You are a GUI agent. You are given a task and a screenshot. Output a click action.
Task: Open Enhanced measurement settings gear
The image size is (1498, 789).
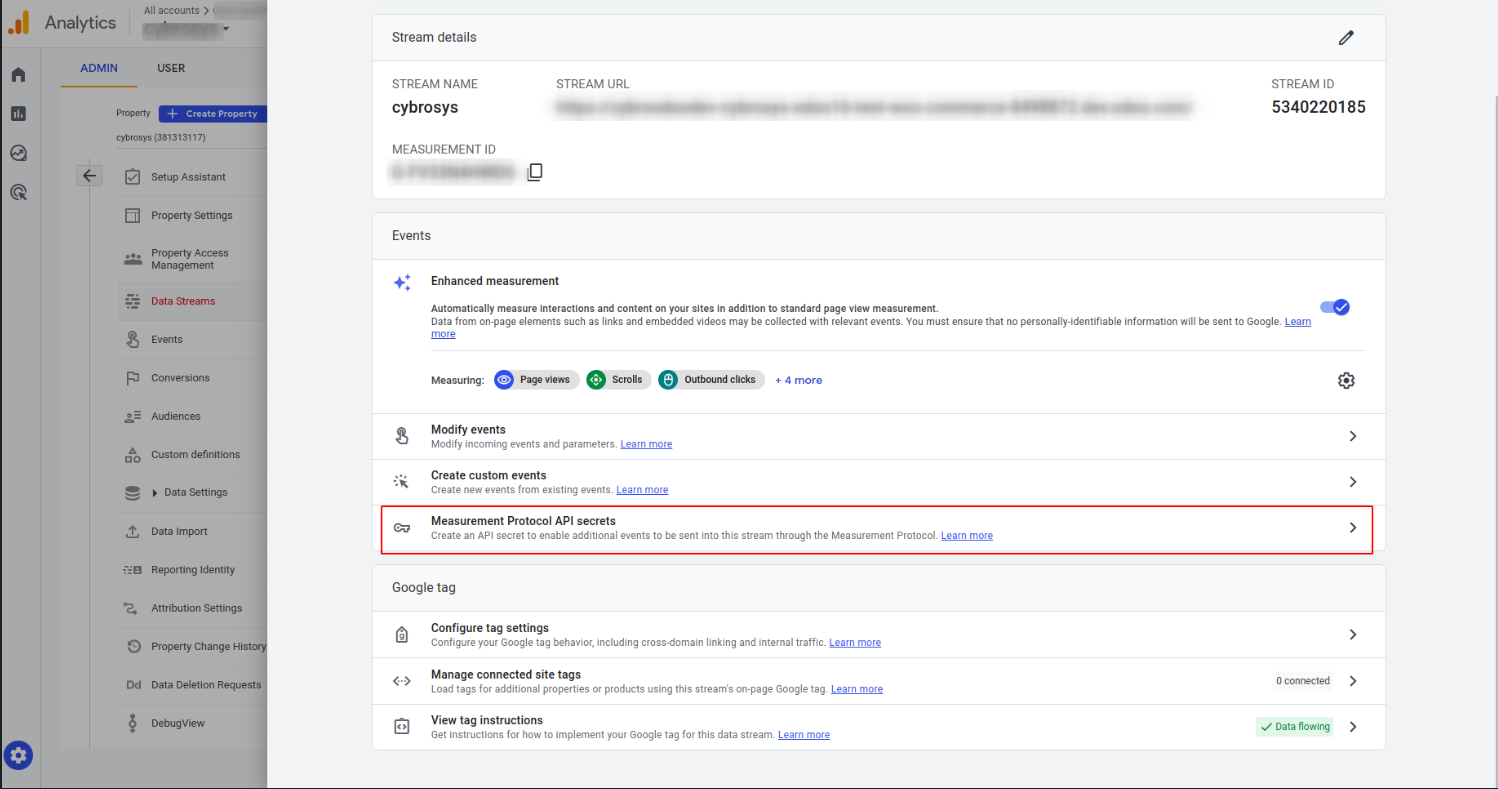[1346, 380]
